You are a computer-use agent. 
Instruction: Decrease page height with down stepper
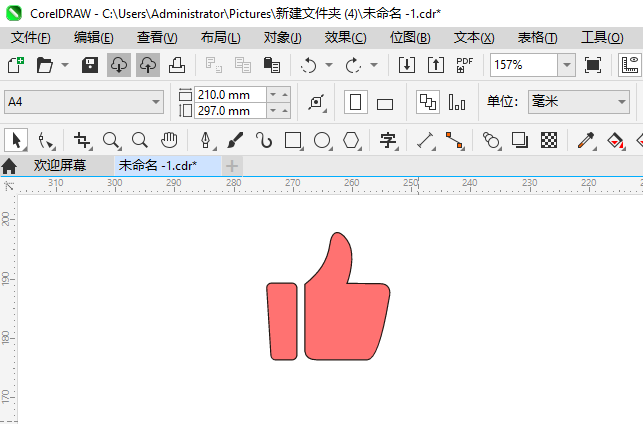pos(273,111)
